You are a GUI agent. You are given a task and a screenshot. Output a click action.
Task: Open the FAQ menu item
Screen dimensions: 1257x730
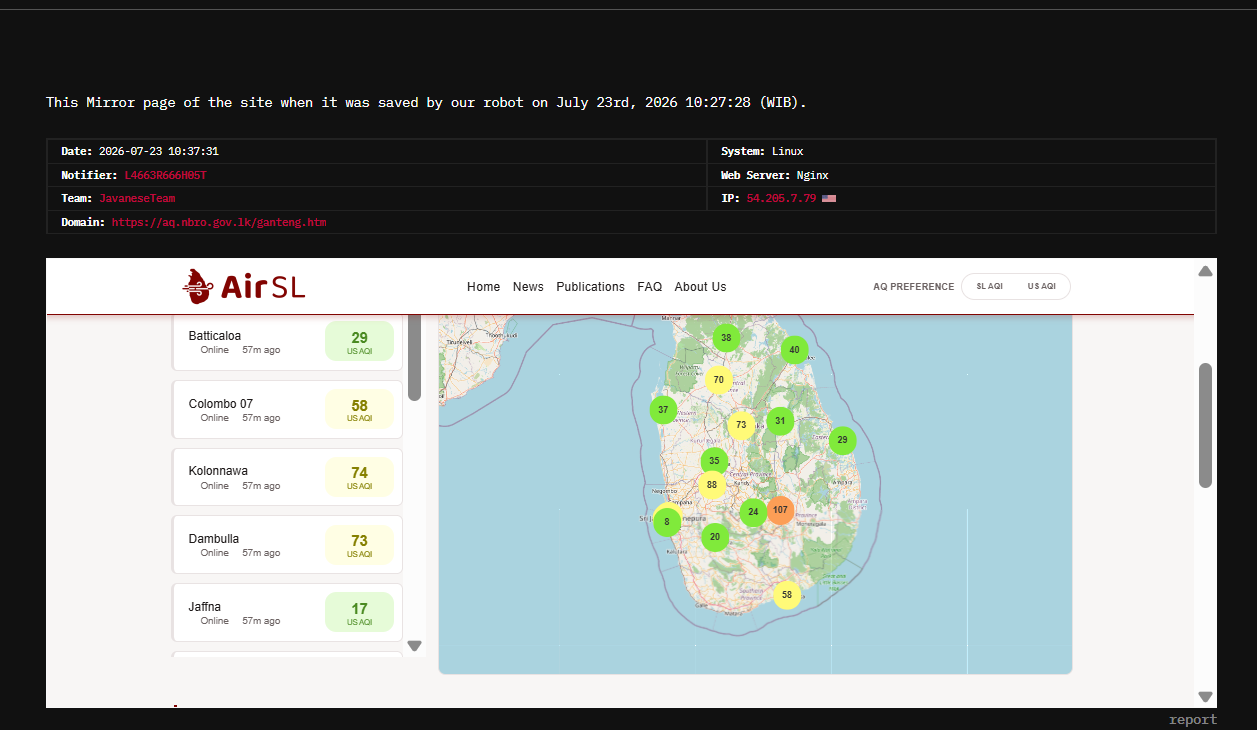(x=650, y=287)
